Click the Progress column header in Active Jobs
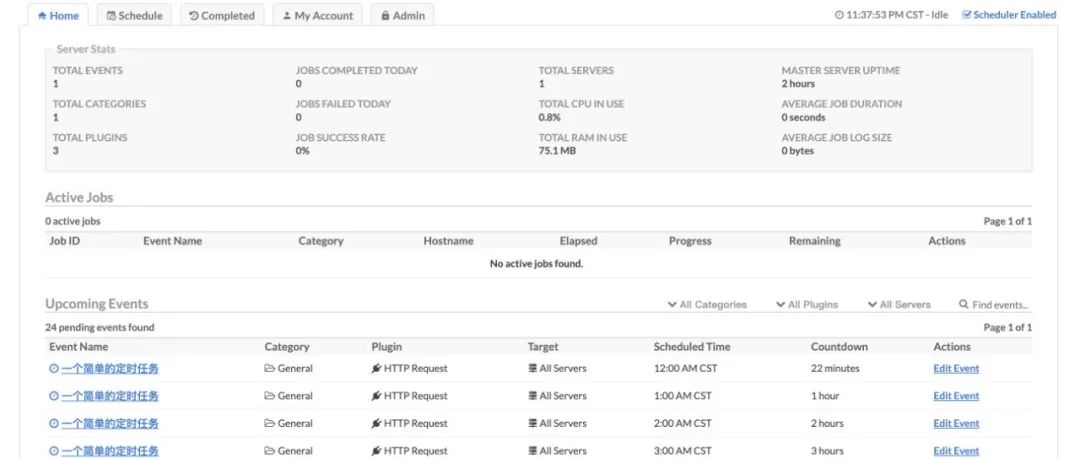This screenshot has width=1080, height=459. point(689,241)
